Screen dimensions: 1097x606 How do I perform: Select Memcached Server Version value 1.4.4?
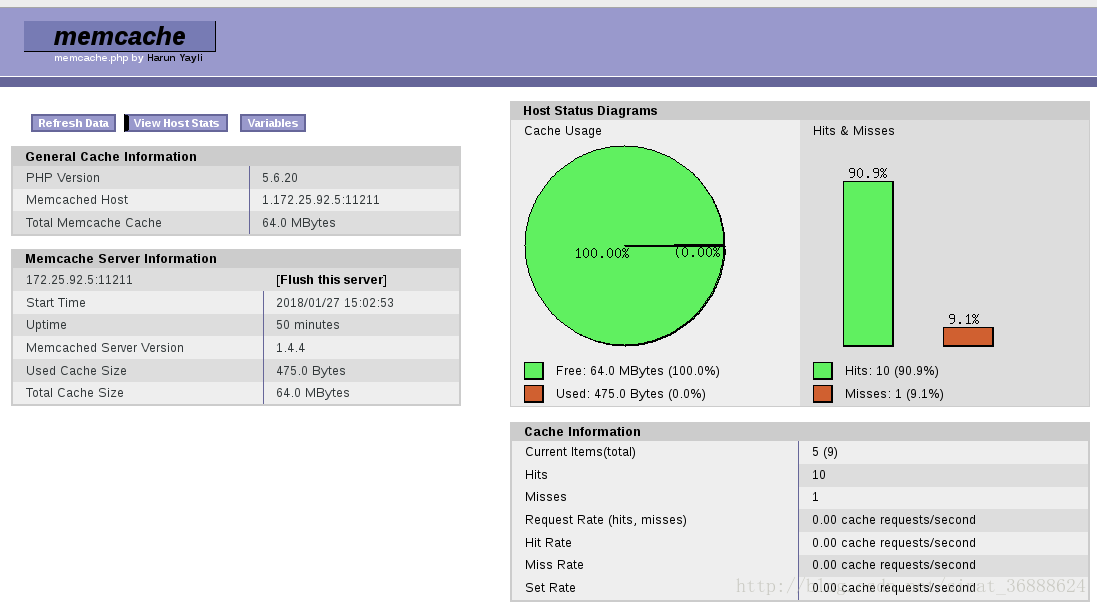290,348
